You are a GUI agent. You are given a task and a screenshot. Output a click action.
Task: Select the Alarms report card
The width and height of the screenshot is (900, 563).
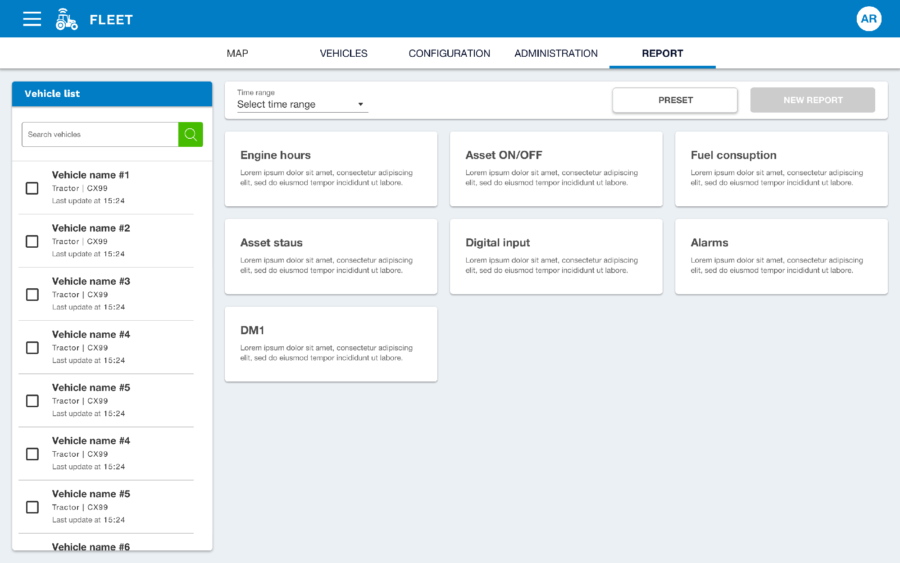point(781,257)
